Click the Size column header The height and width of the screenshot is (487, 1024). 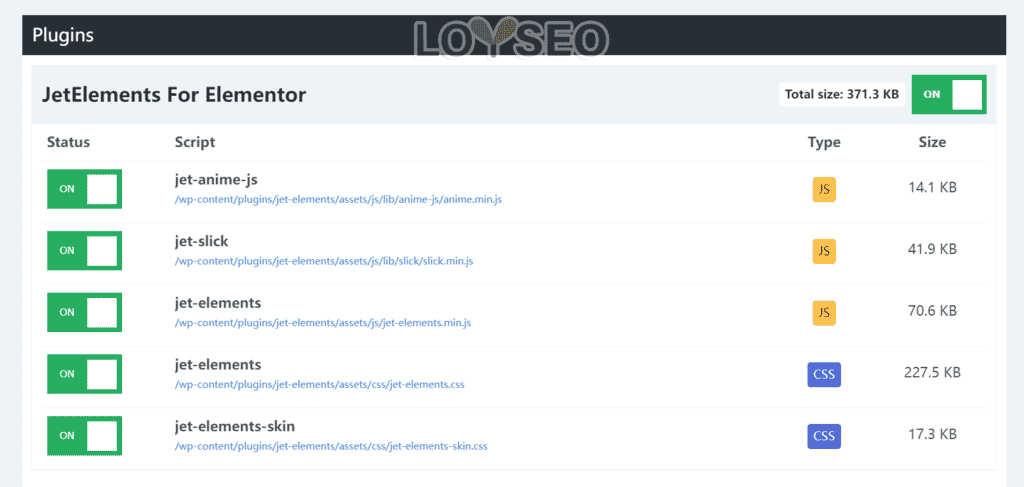tap(932, 142)
